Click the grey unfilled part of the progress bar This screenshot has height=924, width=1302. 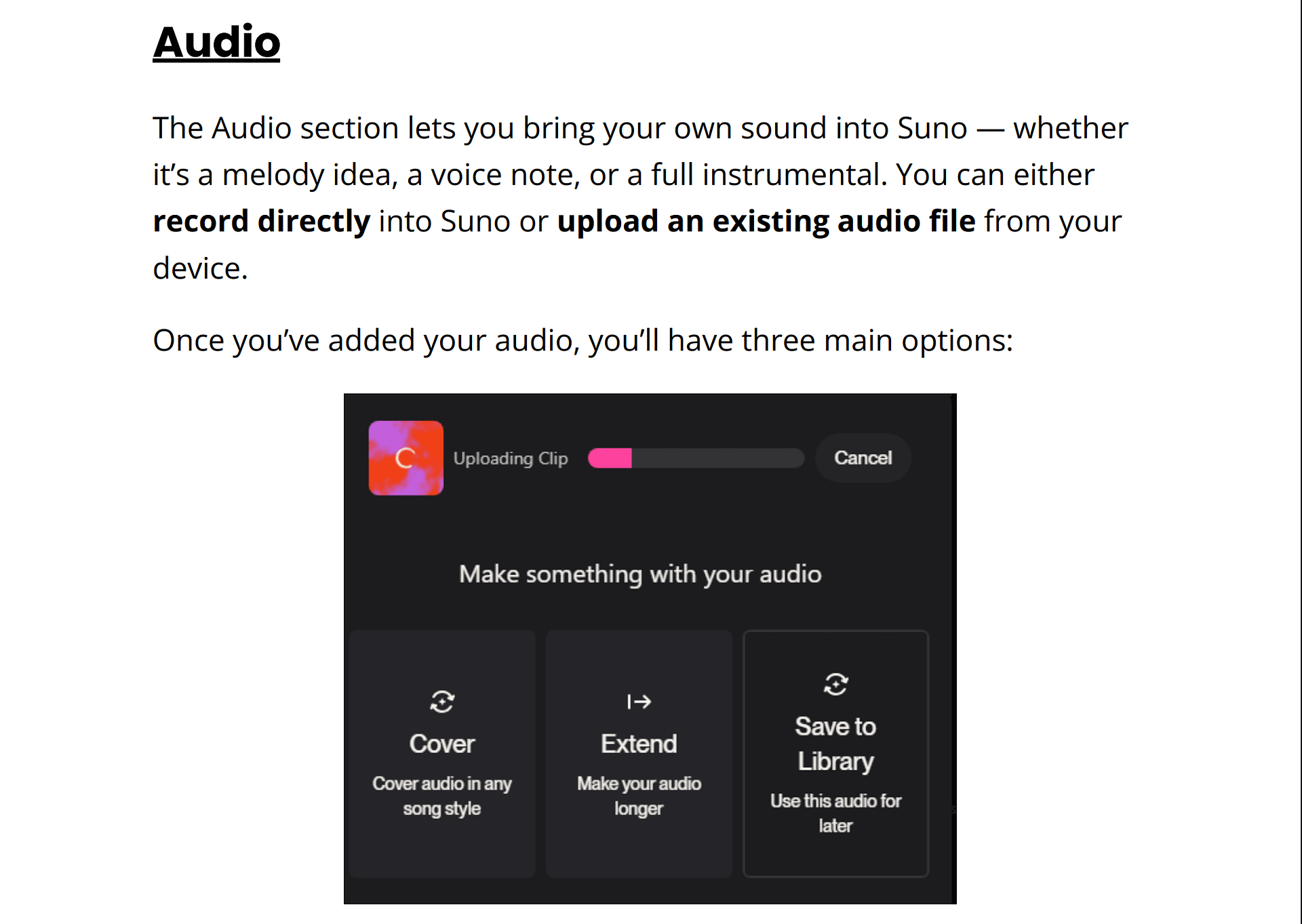717,458
